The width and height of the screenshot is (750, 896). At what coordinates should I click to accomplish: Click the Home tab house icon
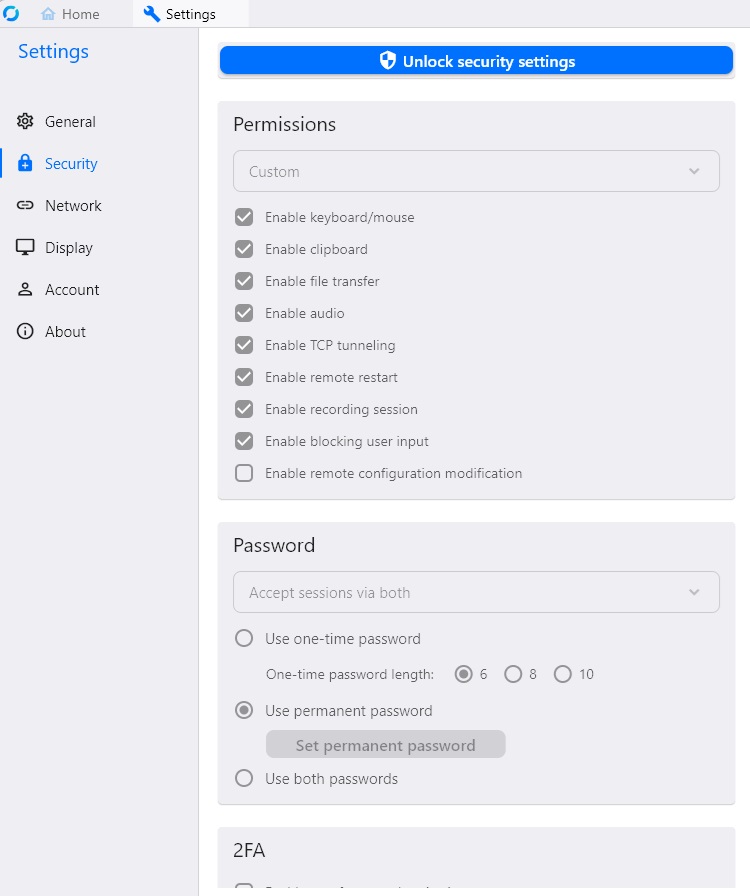(x=48, y=14)
